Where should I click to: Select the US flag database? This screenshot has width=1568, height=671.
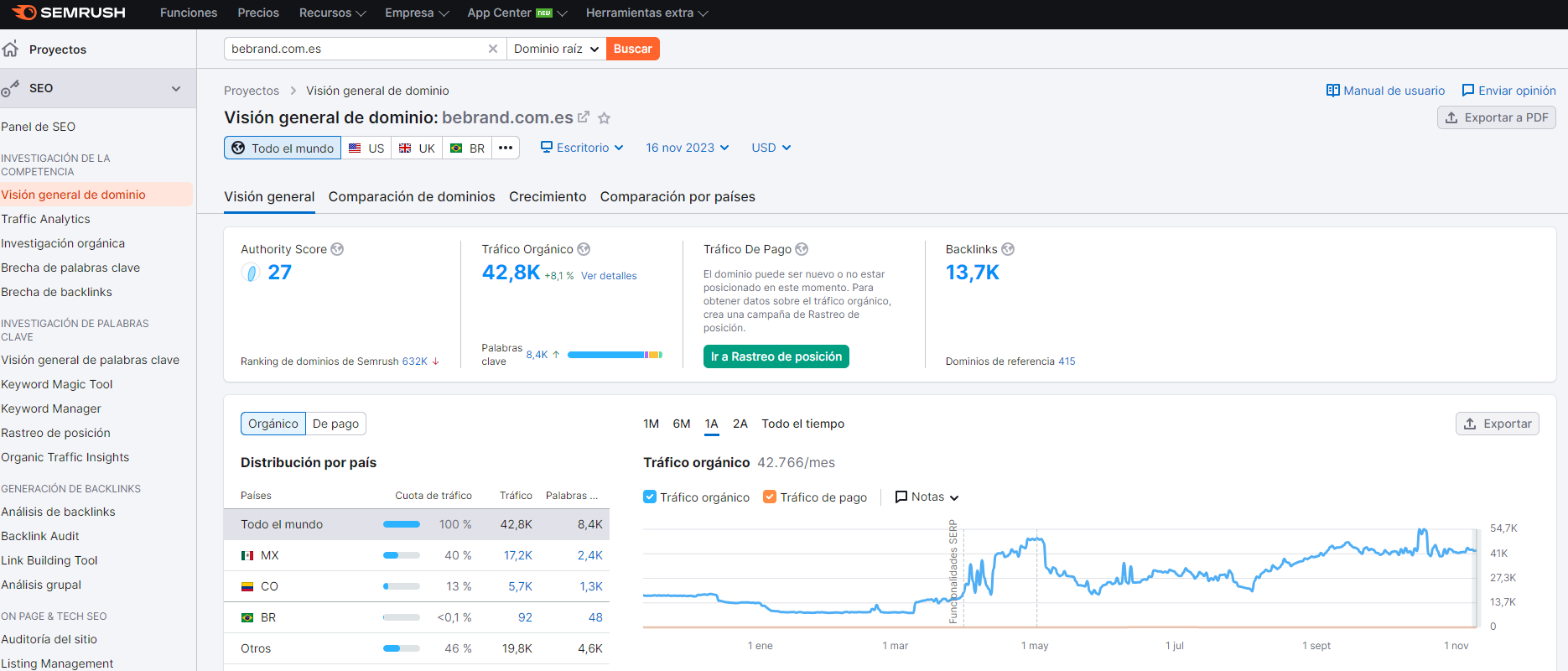click(366, 148)
